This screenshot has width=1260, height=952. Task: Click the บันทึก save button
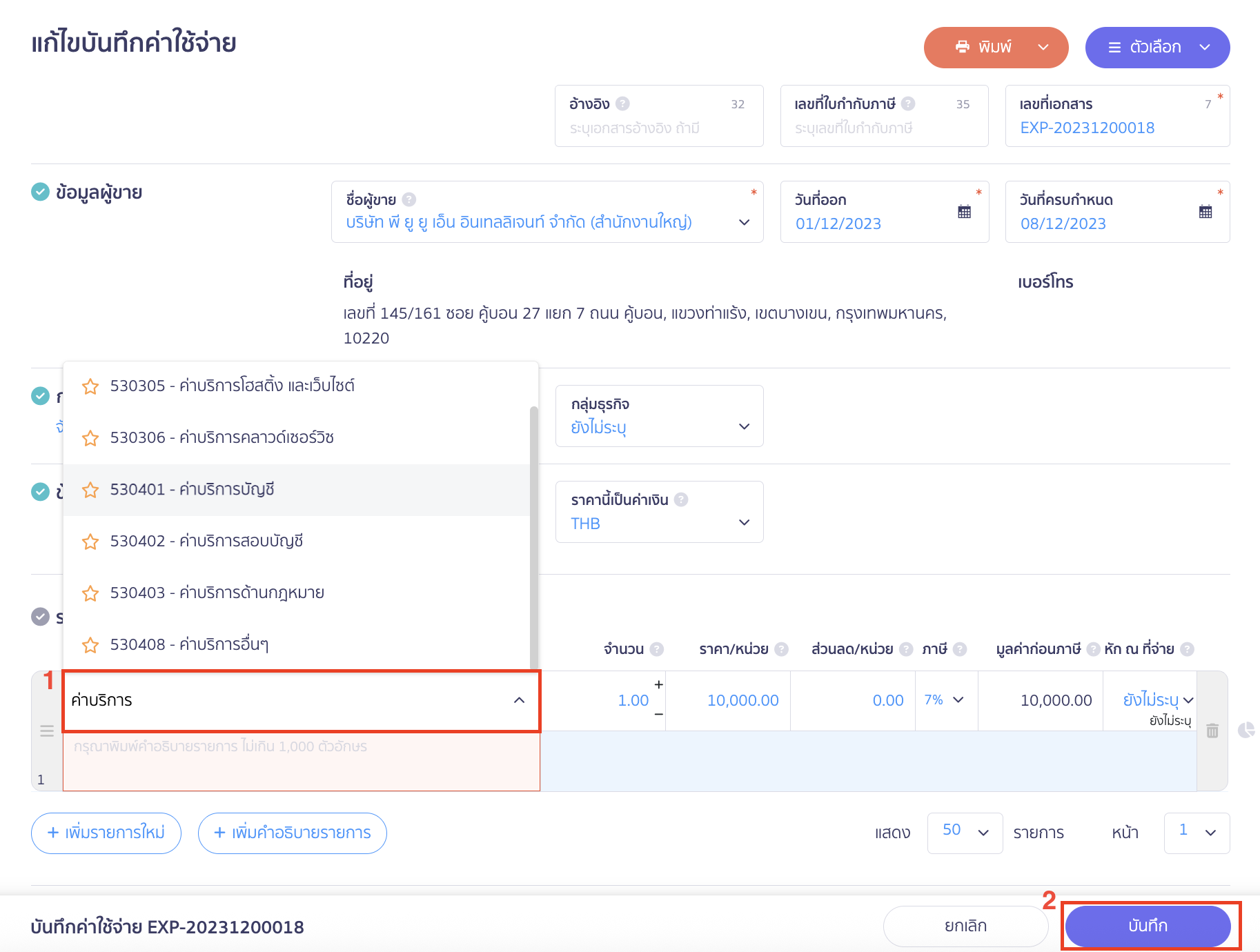(x=1148, y=926)
